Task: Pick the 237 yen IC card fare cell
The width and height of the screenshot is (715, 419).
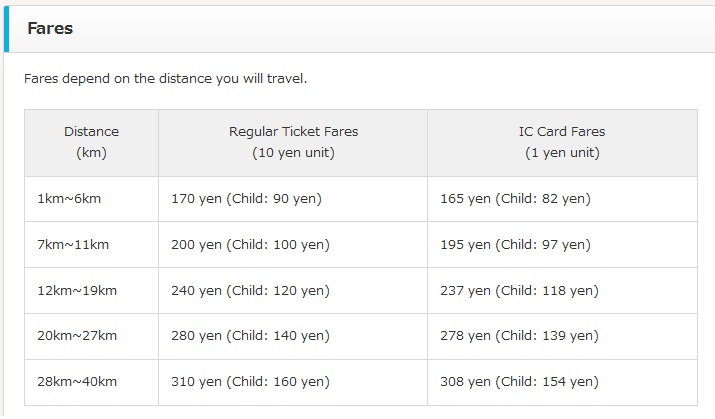Action: 519,291
